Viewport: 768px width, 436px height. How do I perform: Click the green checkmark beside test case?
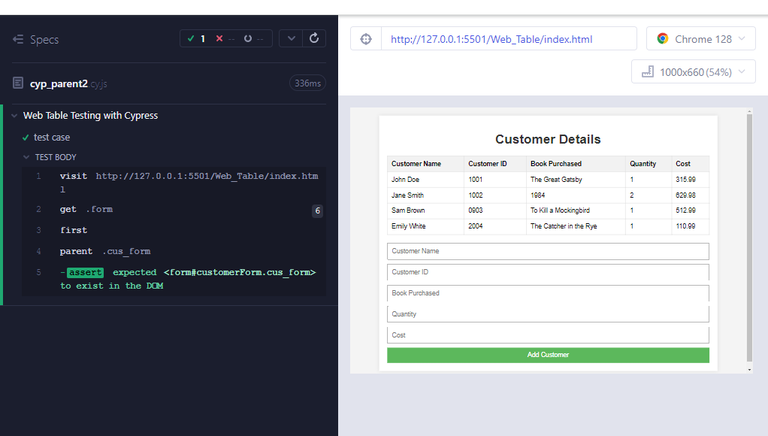tap(26, 137)
